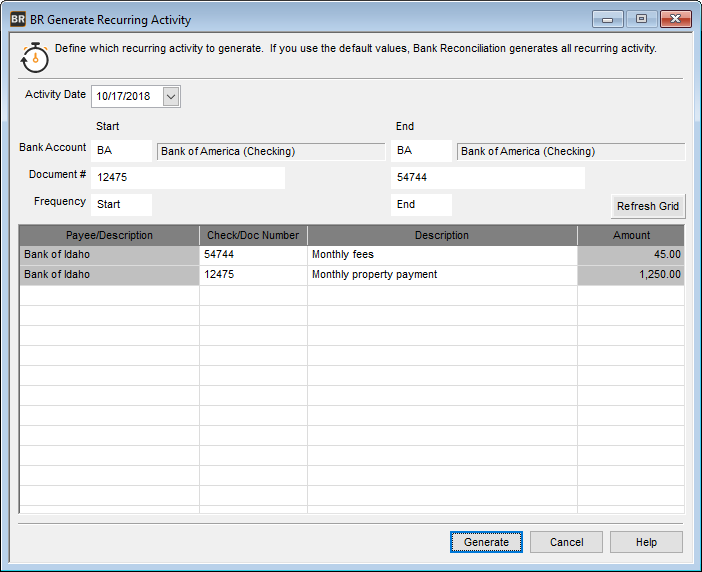Click the Start Document # field 12475

[x=188, y=178]
